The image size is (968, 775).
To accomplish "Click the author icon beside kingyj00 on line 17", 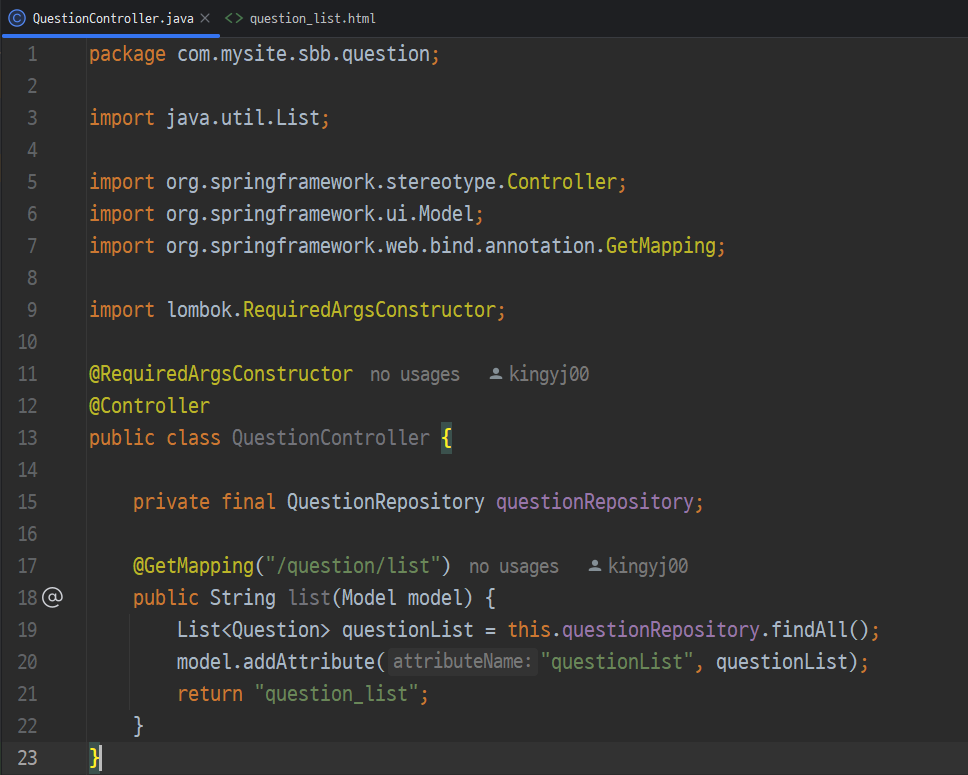I will click(595, 566).
